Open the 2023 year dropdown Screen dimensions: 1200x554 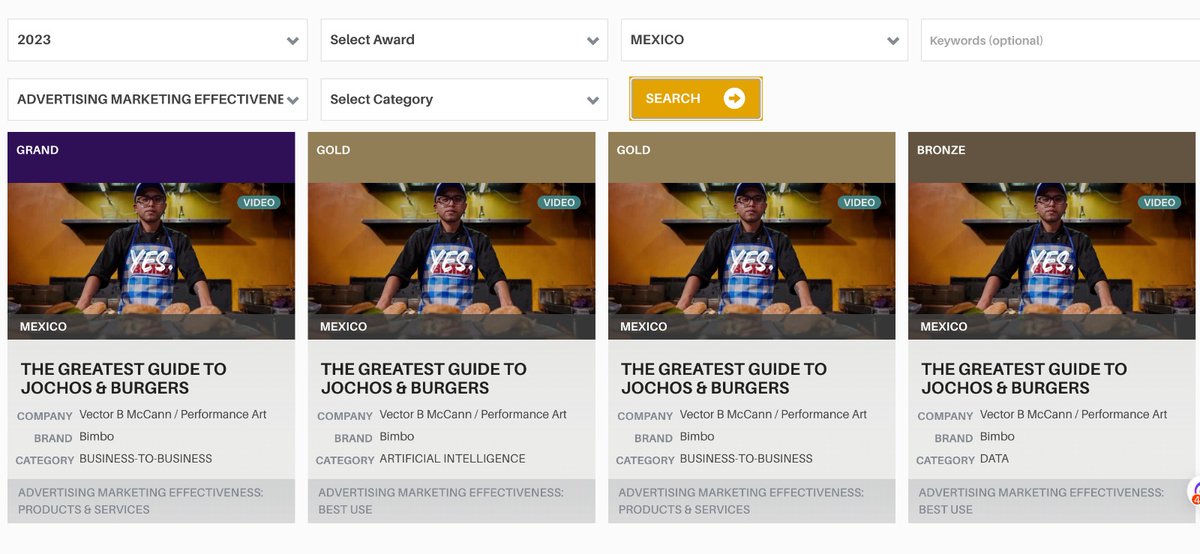[x=157, y=40]
